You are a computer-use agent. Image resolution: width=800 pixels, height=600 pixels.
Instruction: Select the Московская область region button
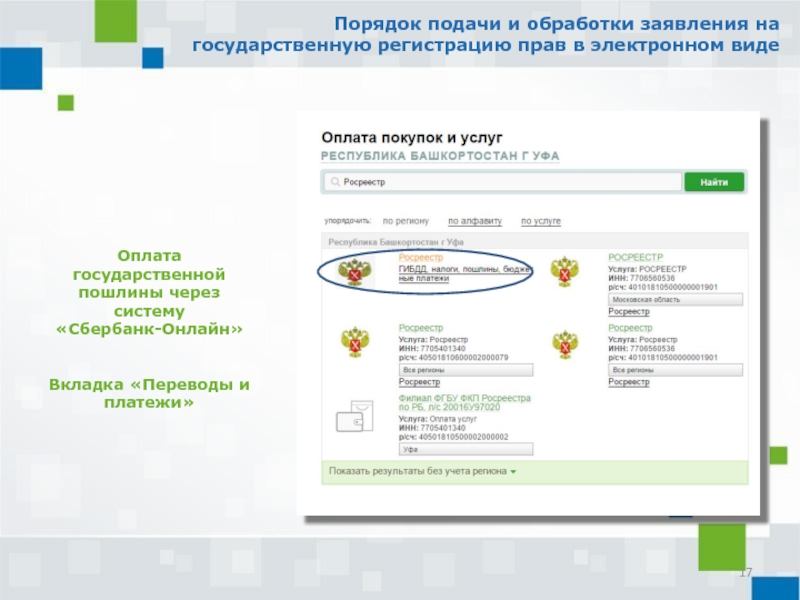pos(675,299)
